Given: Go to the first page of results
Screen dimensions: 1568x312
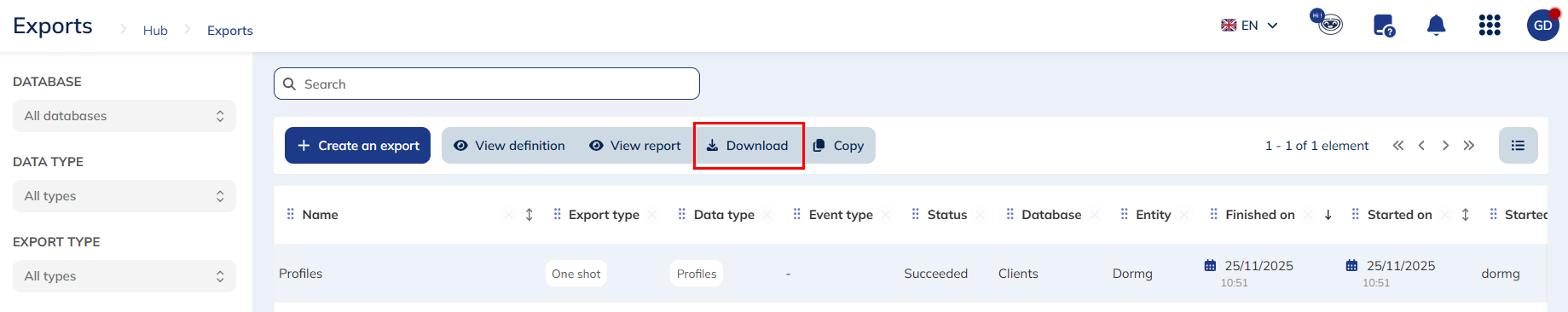Looking at the screenshot, I should pos(1397,146).
